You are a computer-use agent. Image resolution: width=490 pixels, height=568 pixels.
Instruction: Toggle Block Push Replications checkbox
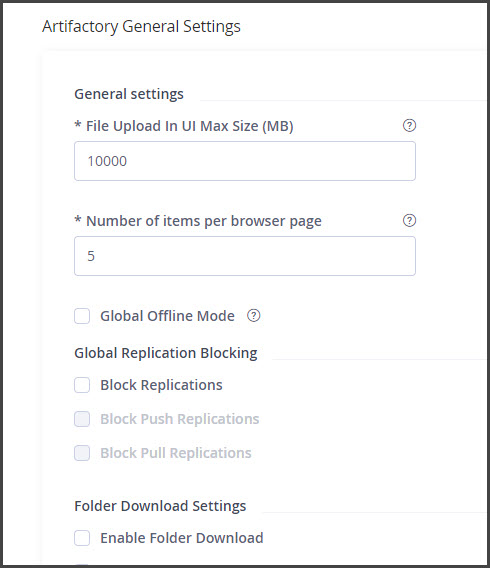pyautogui.click(x=82, y=419)
